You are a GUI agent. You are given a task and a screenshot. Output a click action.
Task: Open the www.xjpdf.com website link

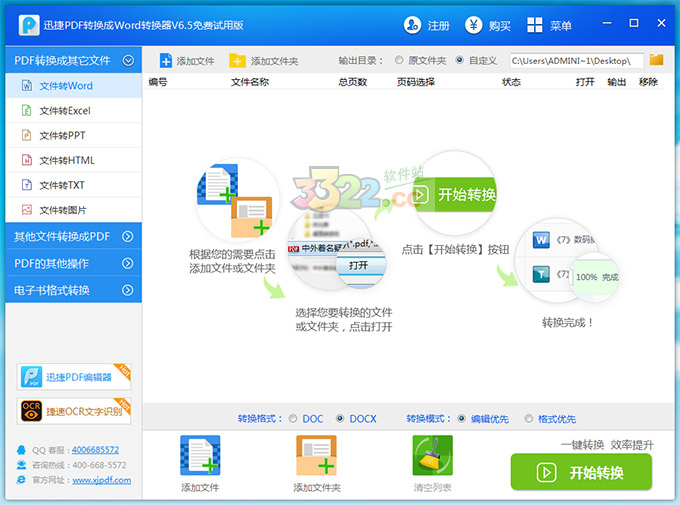[101, 480]
